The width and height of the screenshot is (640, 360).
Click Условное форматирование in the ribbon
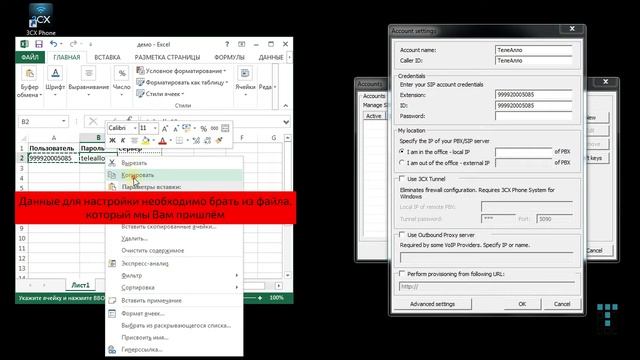tap(181, 71)
